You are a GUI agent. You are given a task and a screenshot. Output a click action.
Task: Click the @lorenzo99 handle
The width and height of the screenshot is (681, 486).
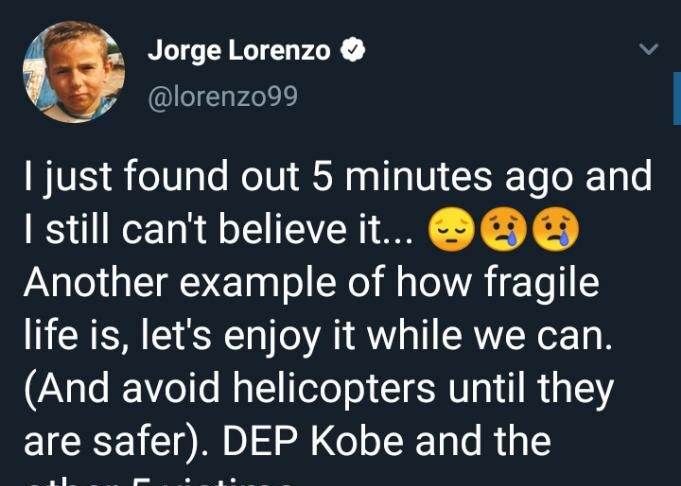click(222, 98)
